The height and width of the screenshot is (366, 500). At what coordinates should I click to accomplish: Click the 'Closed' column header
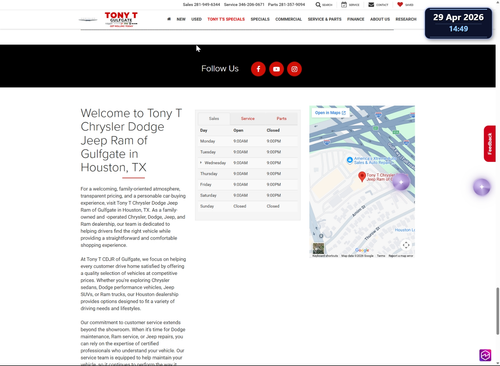coord(273,130)
